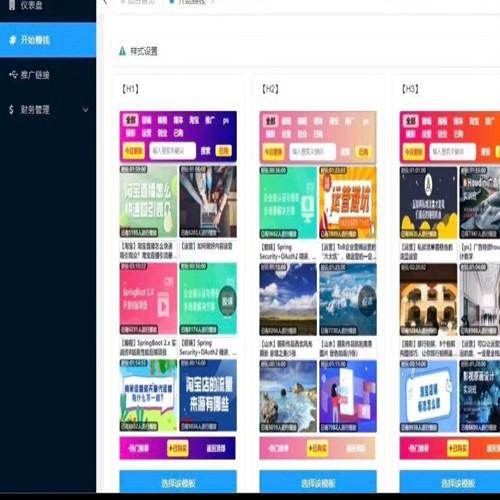
Task: Open the Houdini thumbnail in H3
Action: click(480, 203)
